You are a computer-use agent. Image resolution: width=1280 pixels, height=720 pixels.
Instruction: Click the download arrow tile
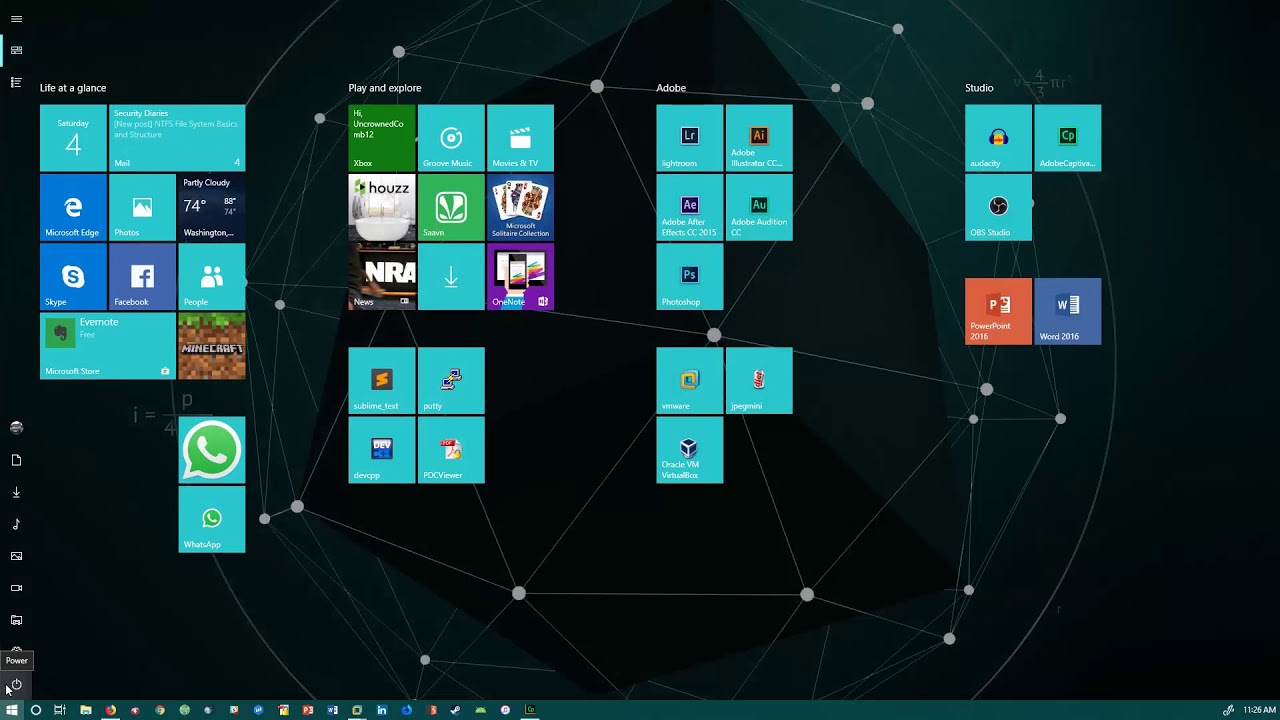point(451,277)
